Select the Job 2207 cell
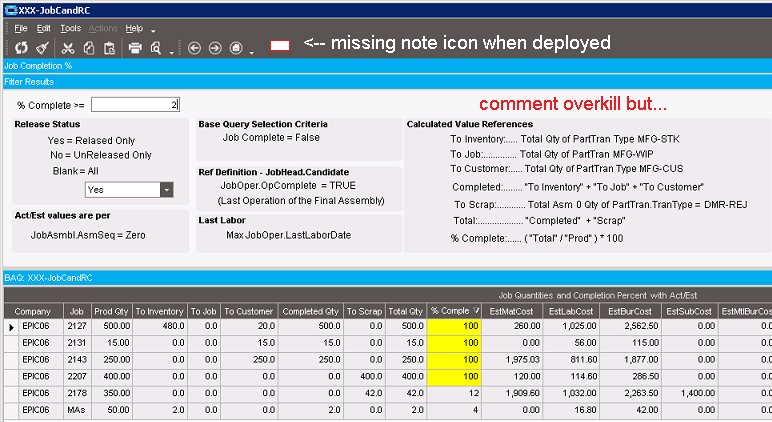The height and width of the screenshot is (422, 772). pyautogui.click(x=77, y=377)
